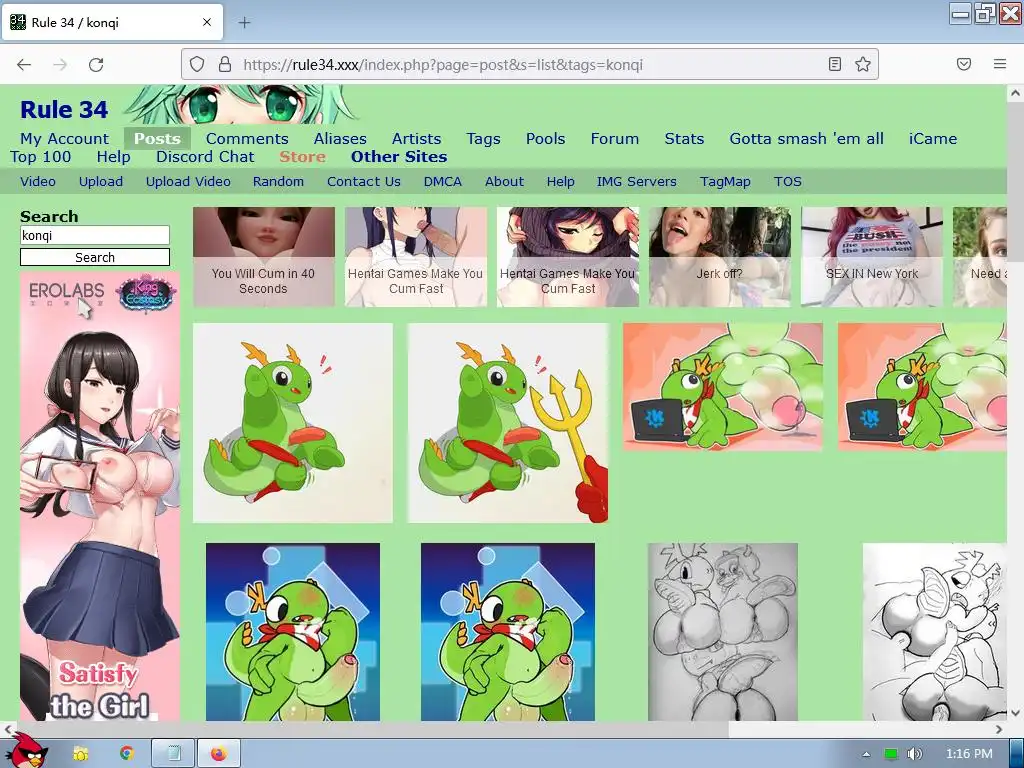The image size is (1024, 768).
Task: Select the 'Rule 34 / konqi' browser tab
Action: tap(112, 22)
